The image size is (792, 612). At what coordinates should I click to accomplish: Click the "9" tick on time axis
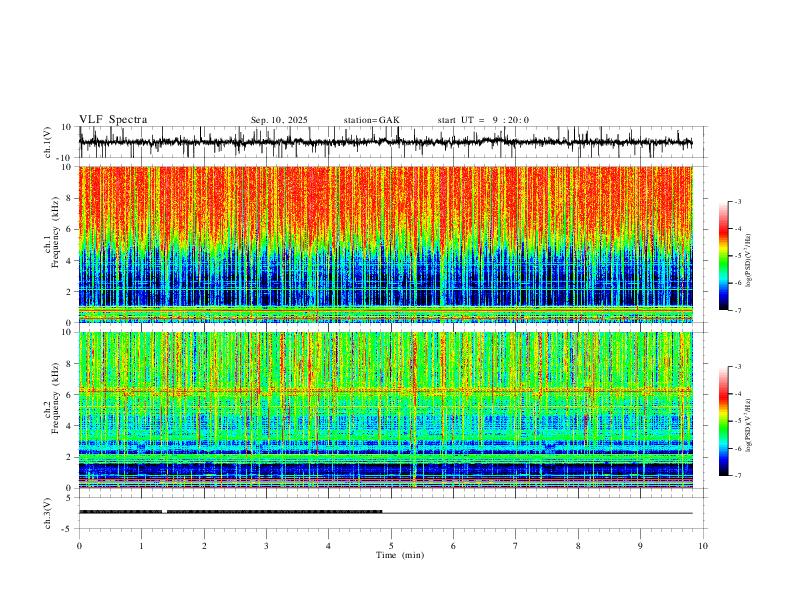(640, 546)
